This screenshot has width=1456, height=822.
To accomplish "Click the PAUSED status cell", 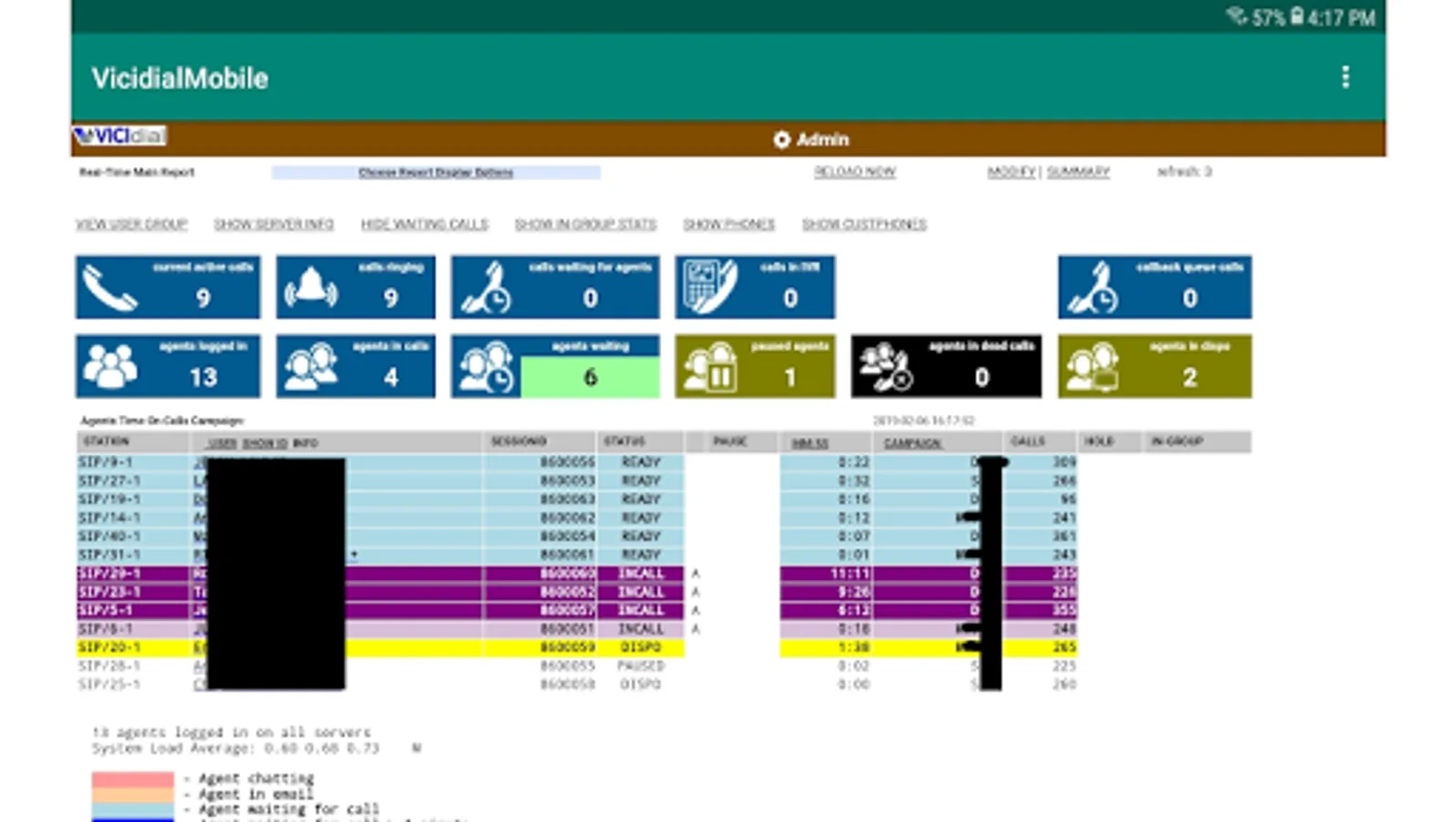I will tap(640, 666).
